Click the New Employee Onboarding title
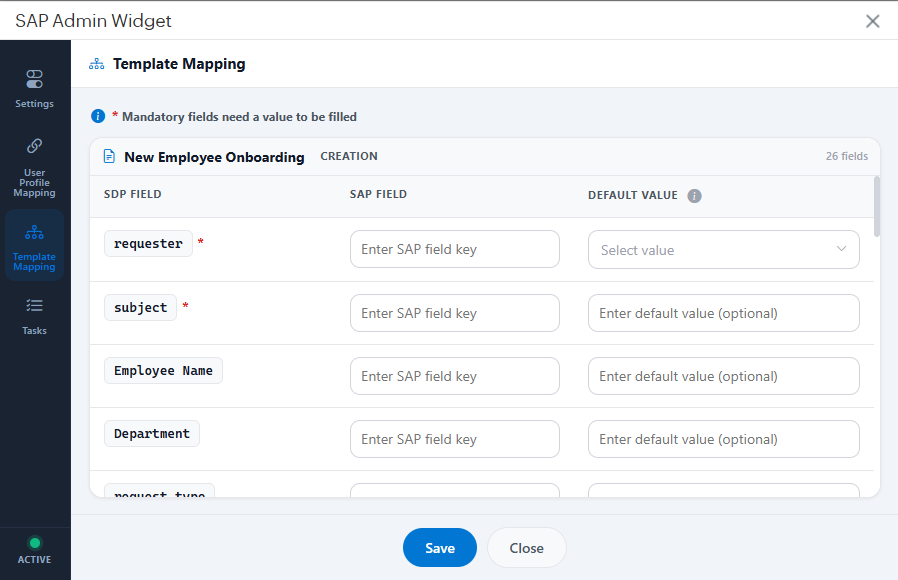Screen dimensions: 898x580 pyautogui.click(x=214, y=157)
